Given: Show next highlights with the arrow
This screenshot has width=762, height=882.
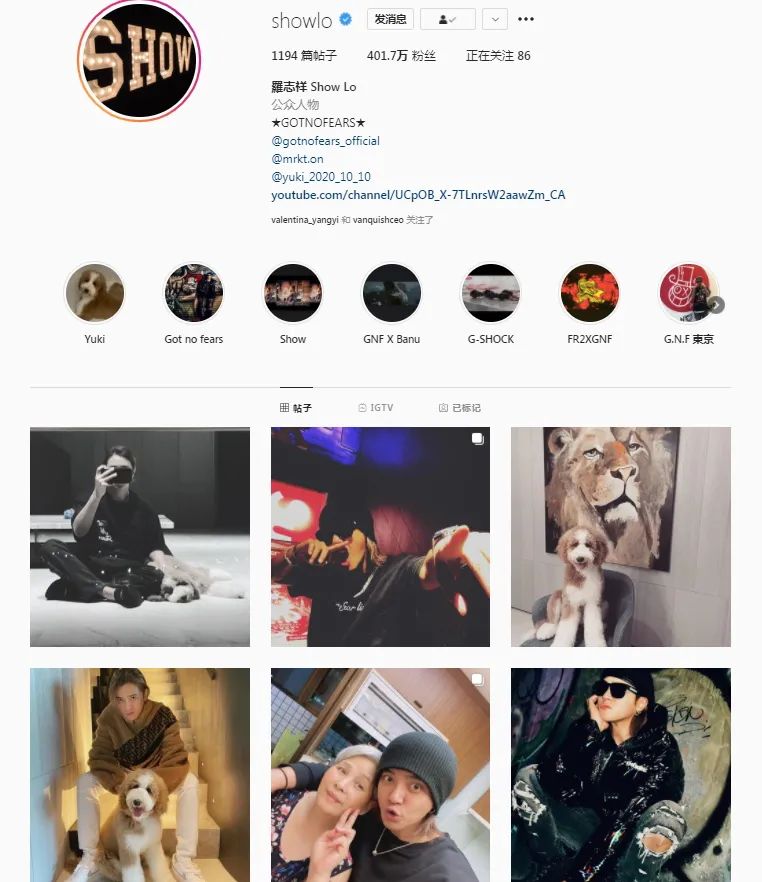Looking at the screenshot, I should (x=716, y=305).
